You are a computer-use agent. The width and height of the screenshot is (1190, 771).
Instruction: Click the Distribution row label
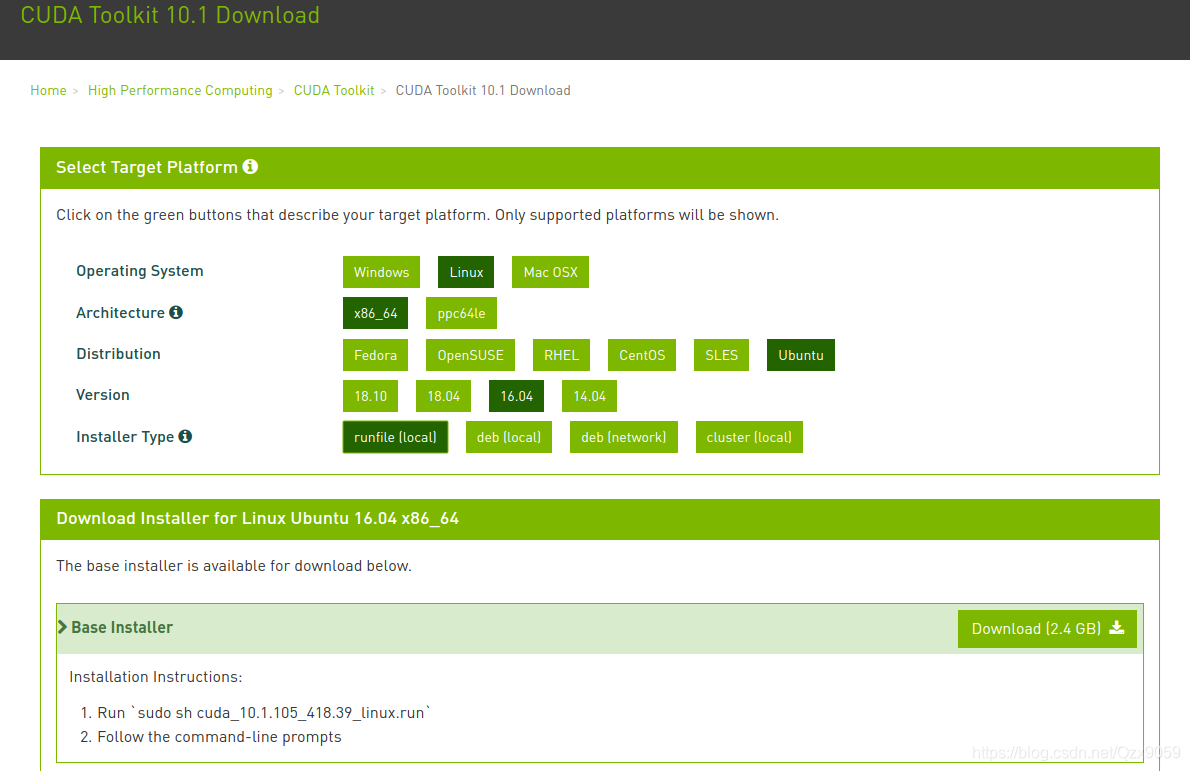[x=118, y=354]
